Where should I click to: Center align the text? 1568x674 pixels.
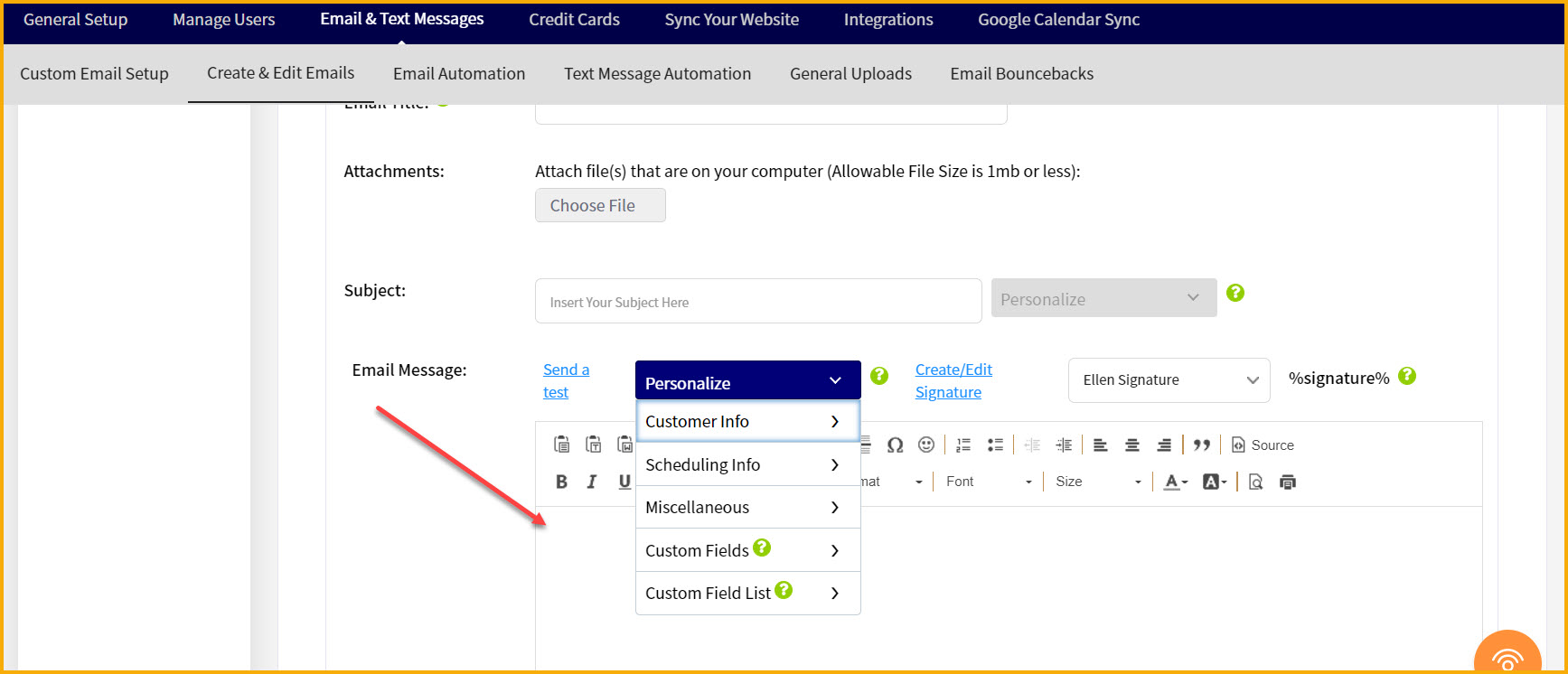point(1131,445)
